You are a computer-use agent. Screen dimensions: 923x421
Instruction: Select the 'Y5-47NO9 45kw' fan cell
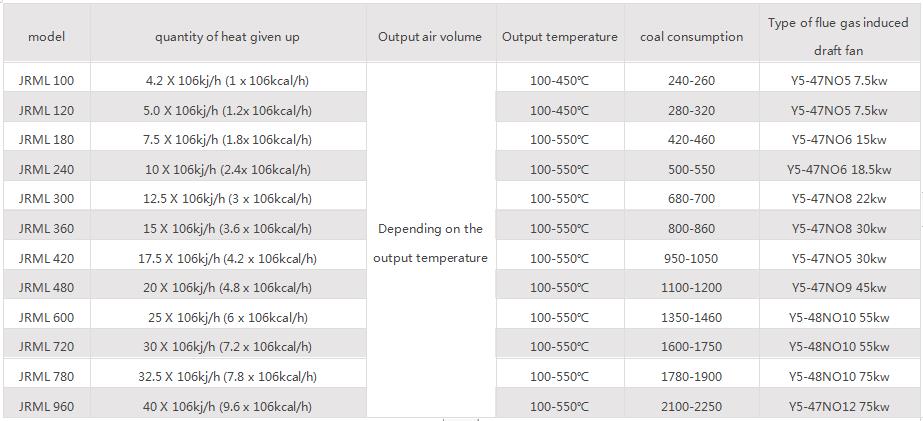point(838,288)
